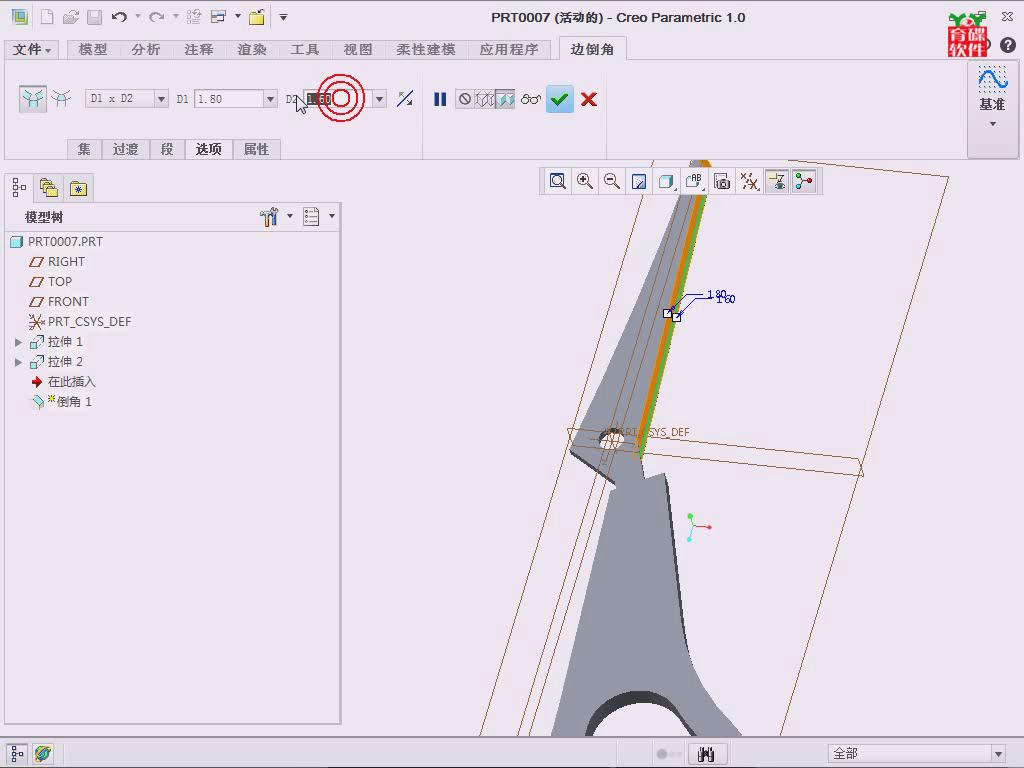The width and height of the screenshot is (1024, 768).
Task: Click the Zoom In magnifier icon
Action: (584, 181)
